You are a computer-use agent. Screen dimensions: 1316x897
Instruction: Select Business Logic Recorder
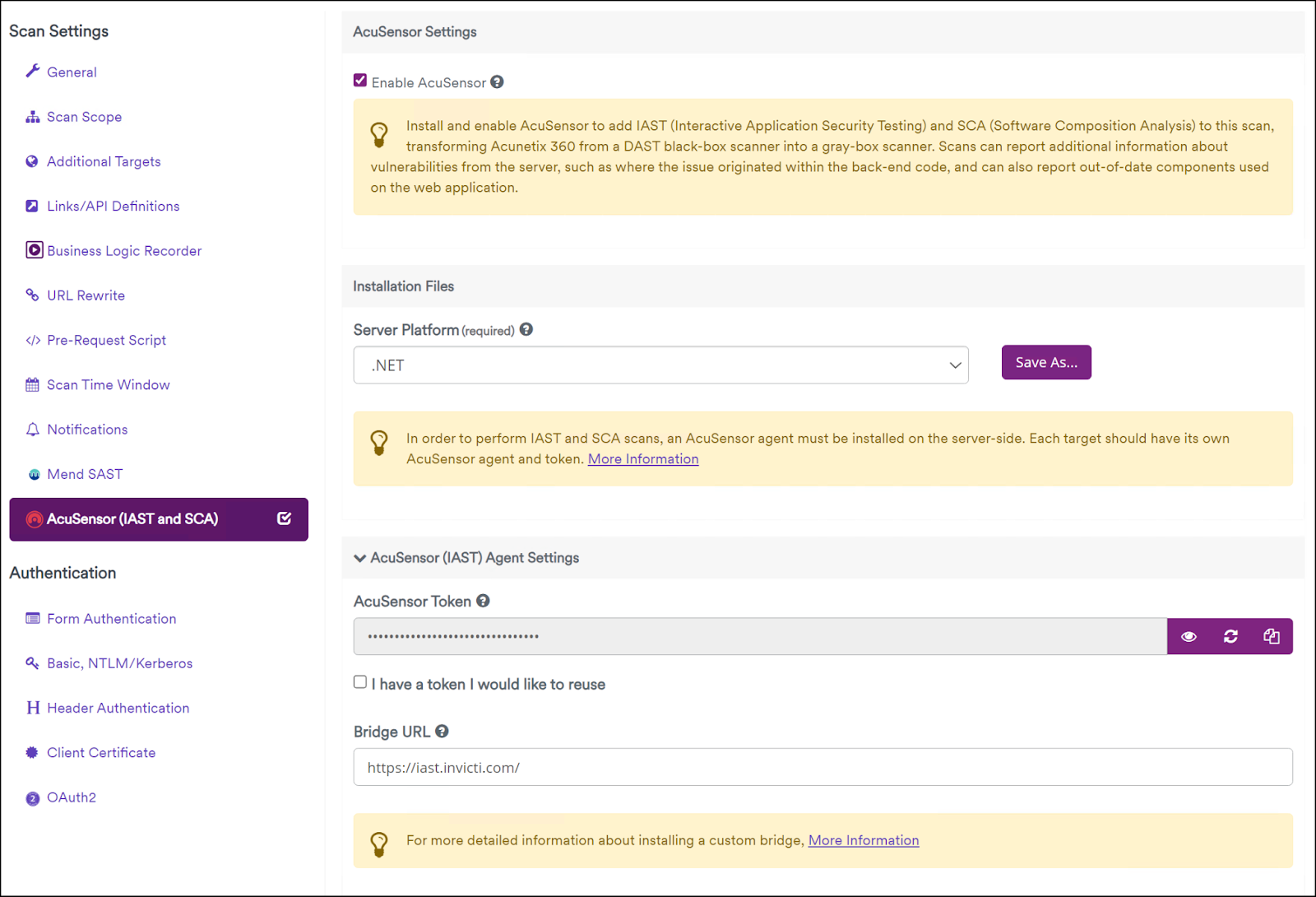pyautogui.click(x=124, y=251)
